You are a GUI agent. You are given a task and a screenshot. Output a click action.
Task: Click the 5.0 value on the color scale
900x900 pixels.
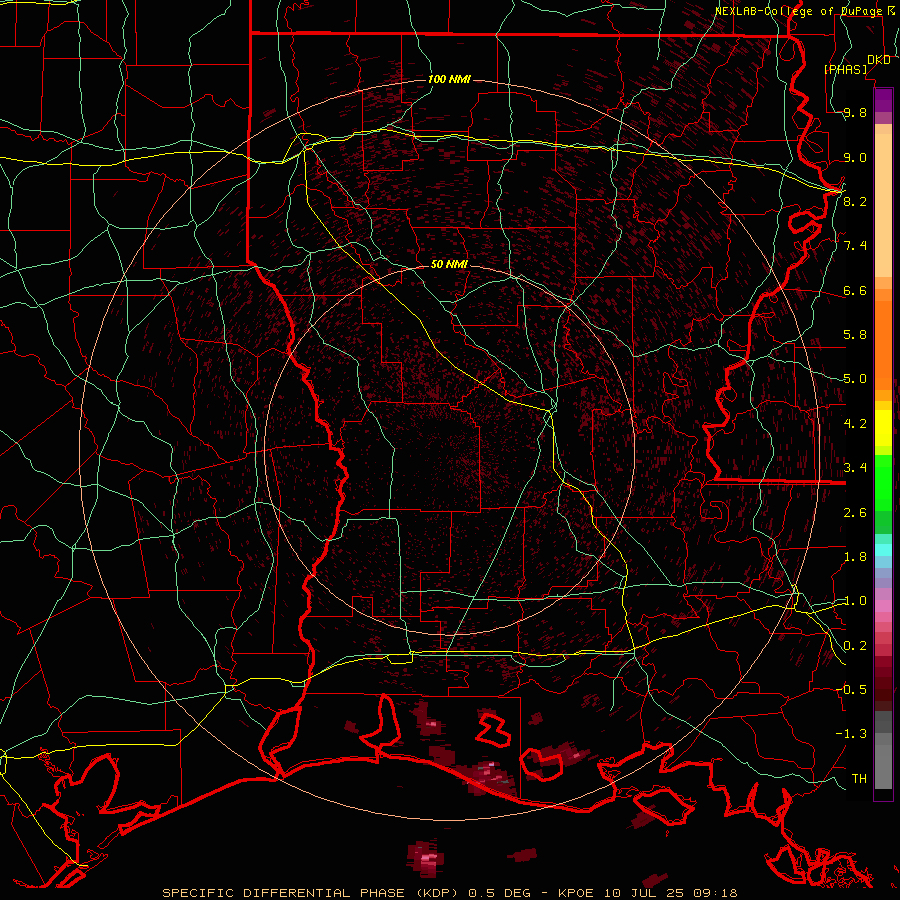[x=855, y=379]
